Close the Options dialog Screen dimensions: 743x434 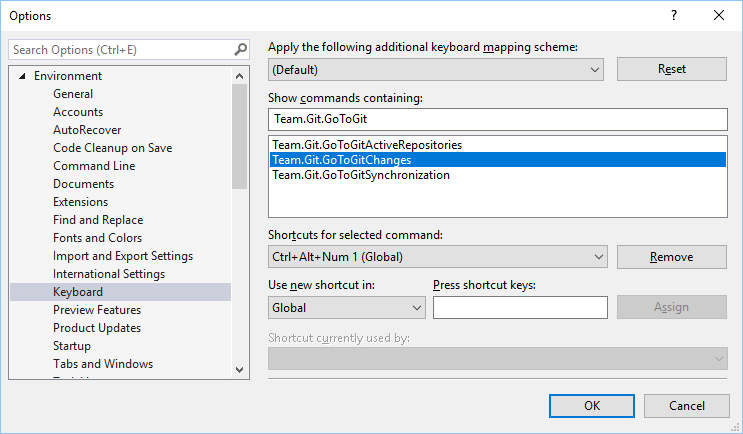click(x=719, y=15)
